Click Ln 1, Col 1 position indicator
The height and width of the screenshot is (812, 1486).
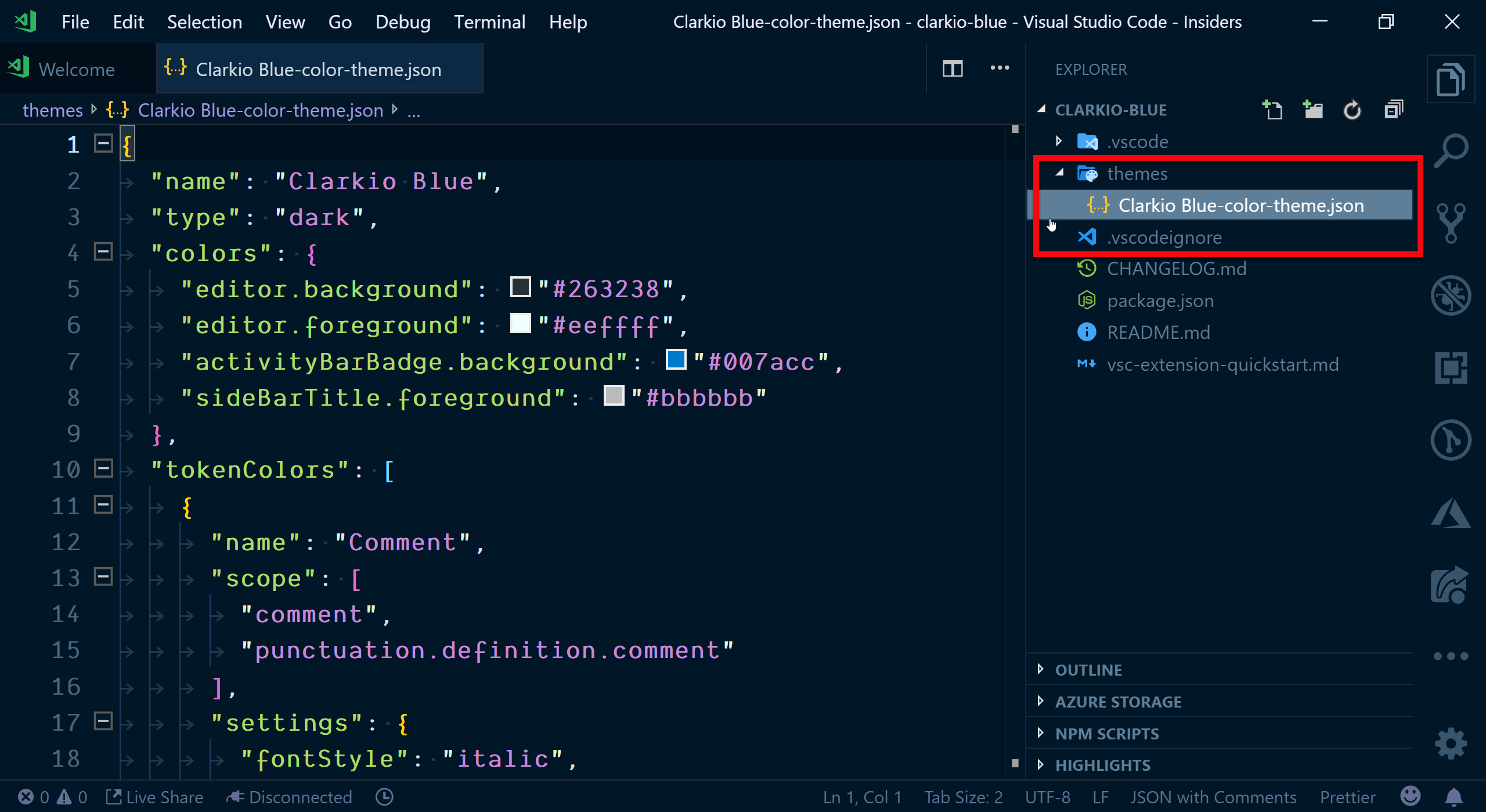pyautogui.click(x=862, y=797)
